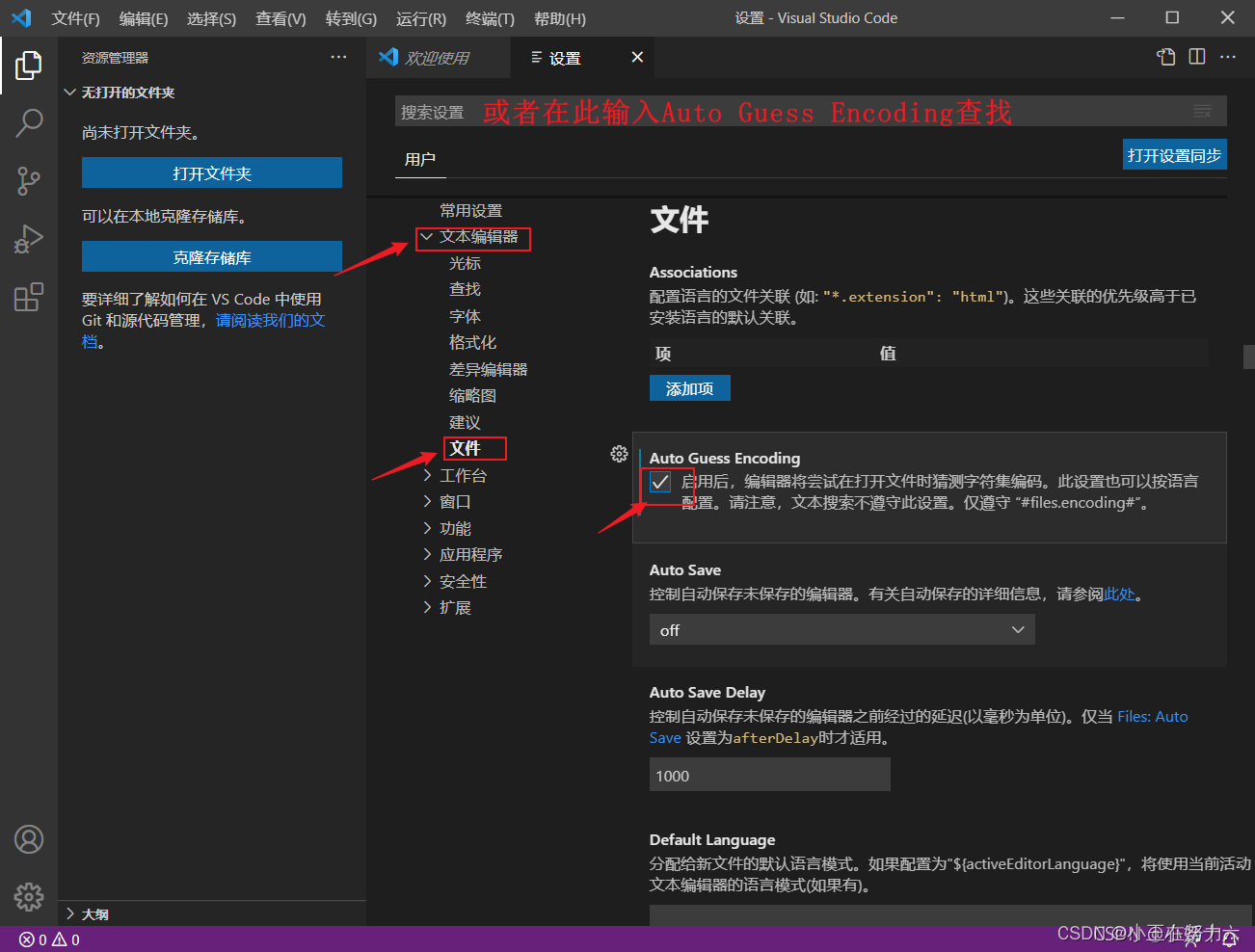Viewport: 1255px width, 952px height.
Task: Select 建议 in settings tree
Action: click(465, 423)
